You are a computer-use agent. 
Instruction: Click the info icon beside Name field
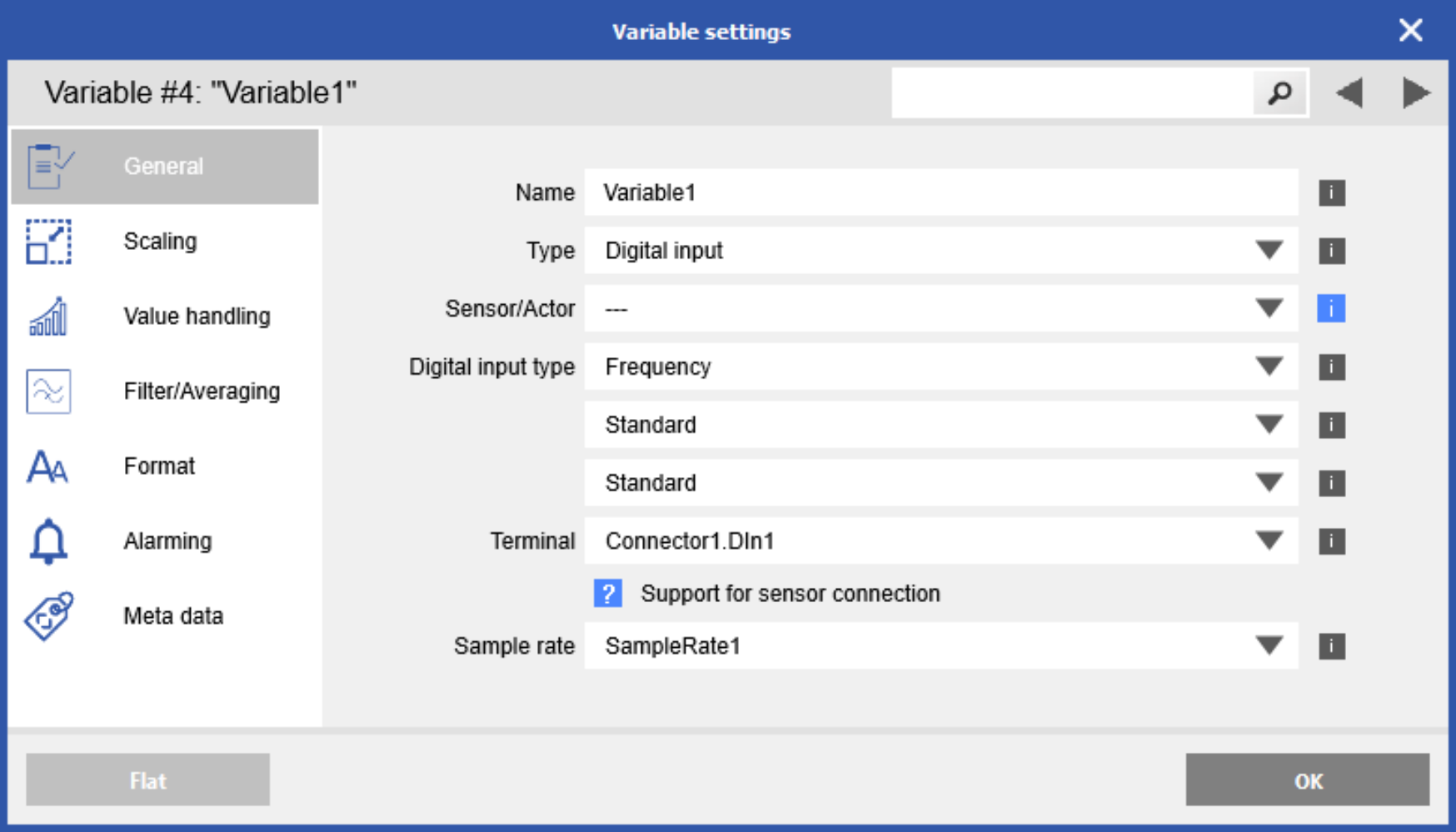click(x=1330, y=192)
